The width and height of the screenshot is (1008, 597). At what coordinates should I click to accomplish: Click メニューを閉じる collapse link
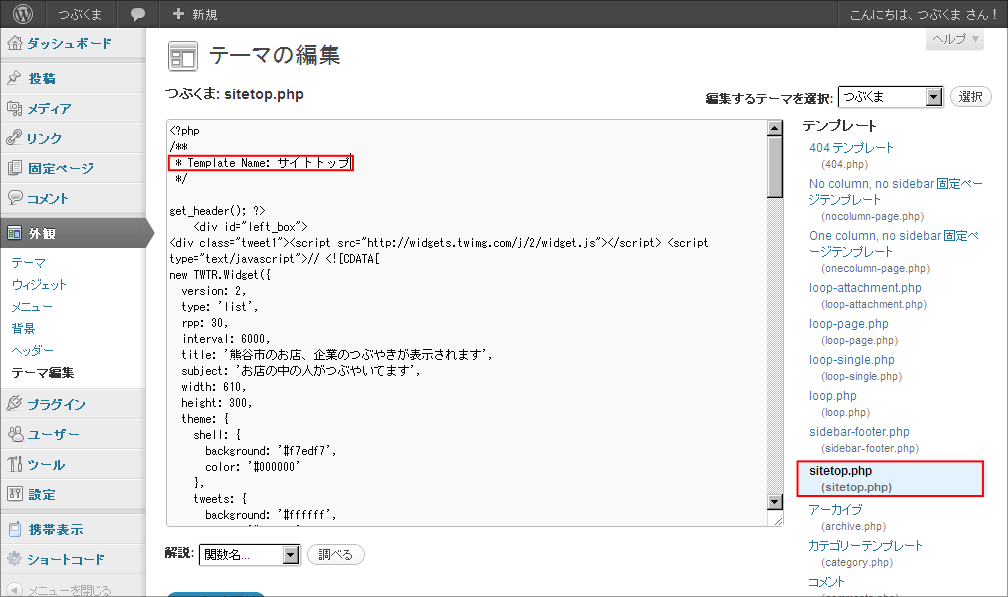[69, 590]
